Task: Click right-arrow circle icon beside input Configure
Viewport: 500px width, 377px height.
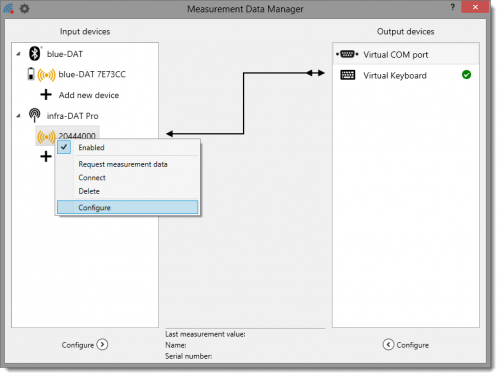Action: (102, 344)
